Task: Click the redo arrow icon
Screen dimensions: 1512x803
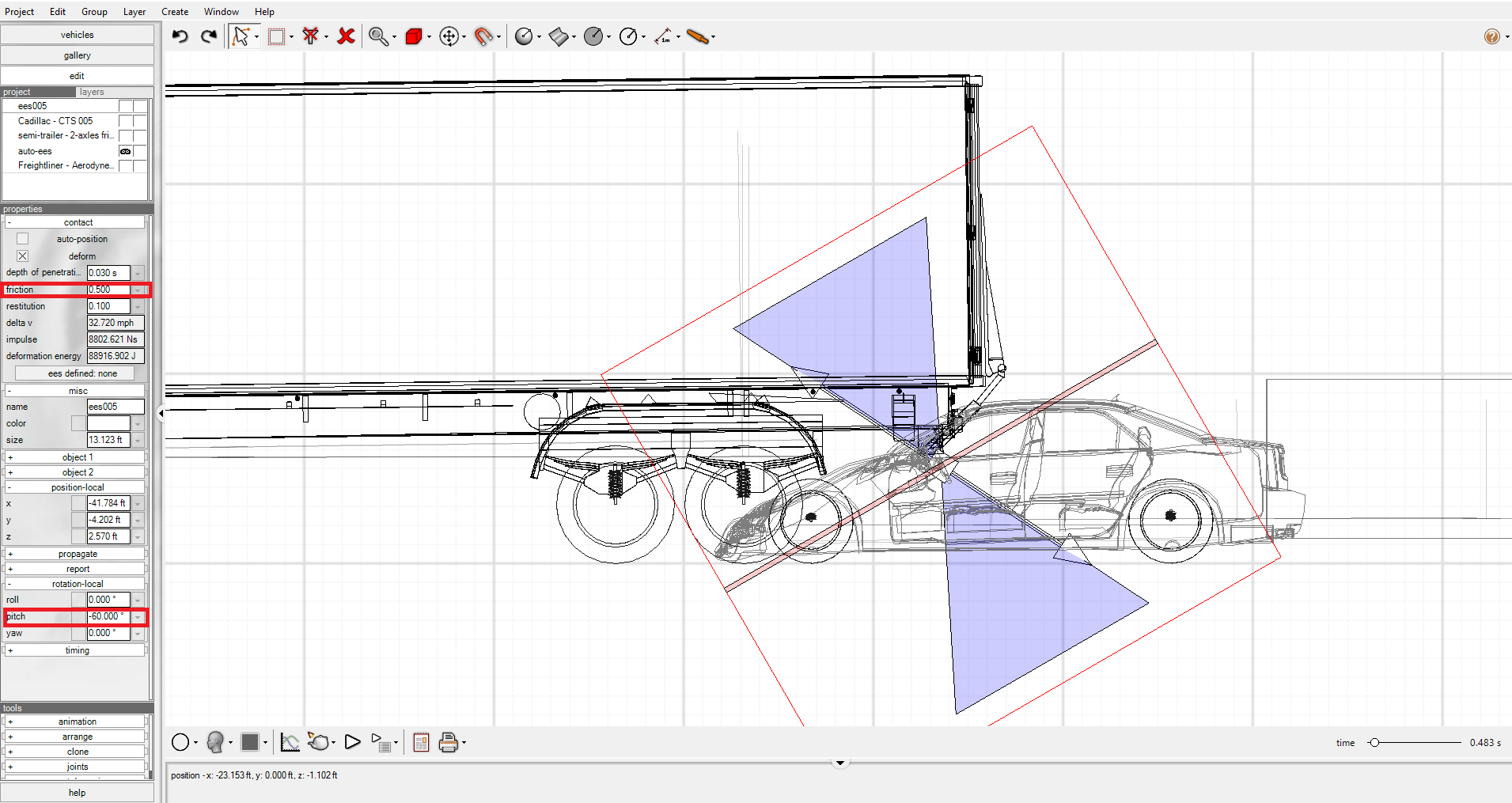Action: click(209, 36)
